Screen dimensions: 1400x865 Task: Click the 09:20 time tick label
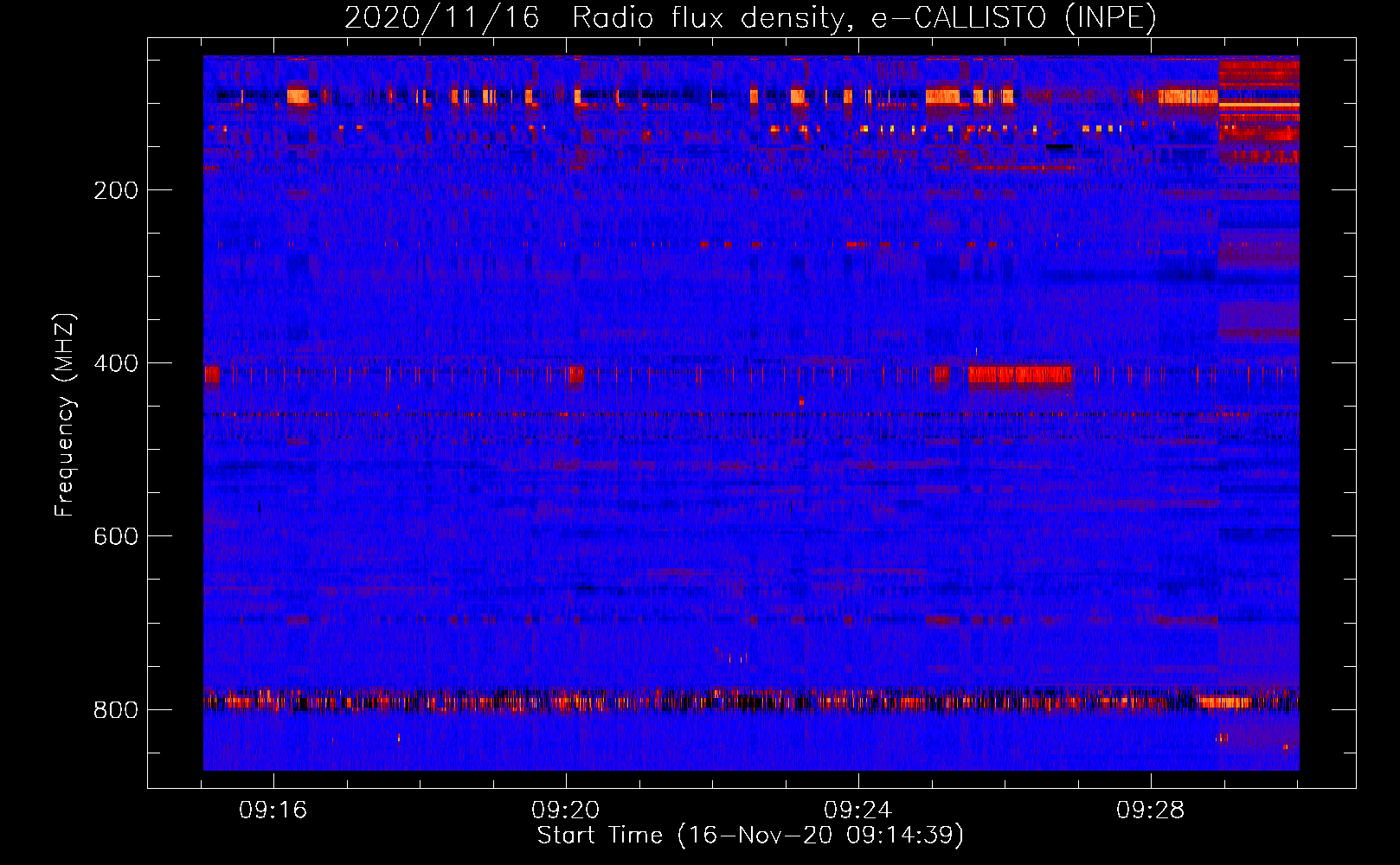point(566,811)
